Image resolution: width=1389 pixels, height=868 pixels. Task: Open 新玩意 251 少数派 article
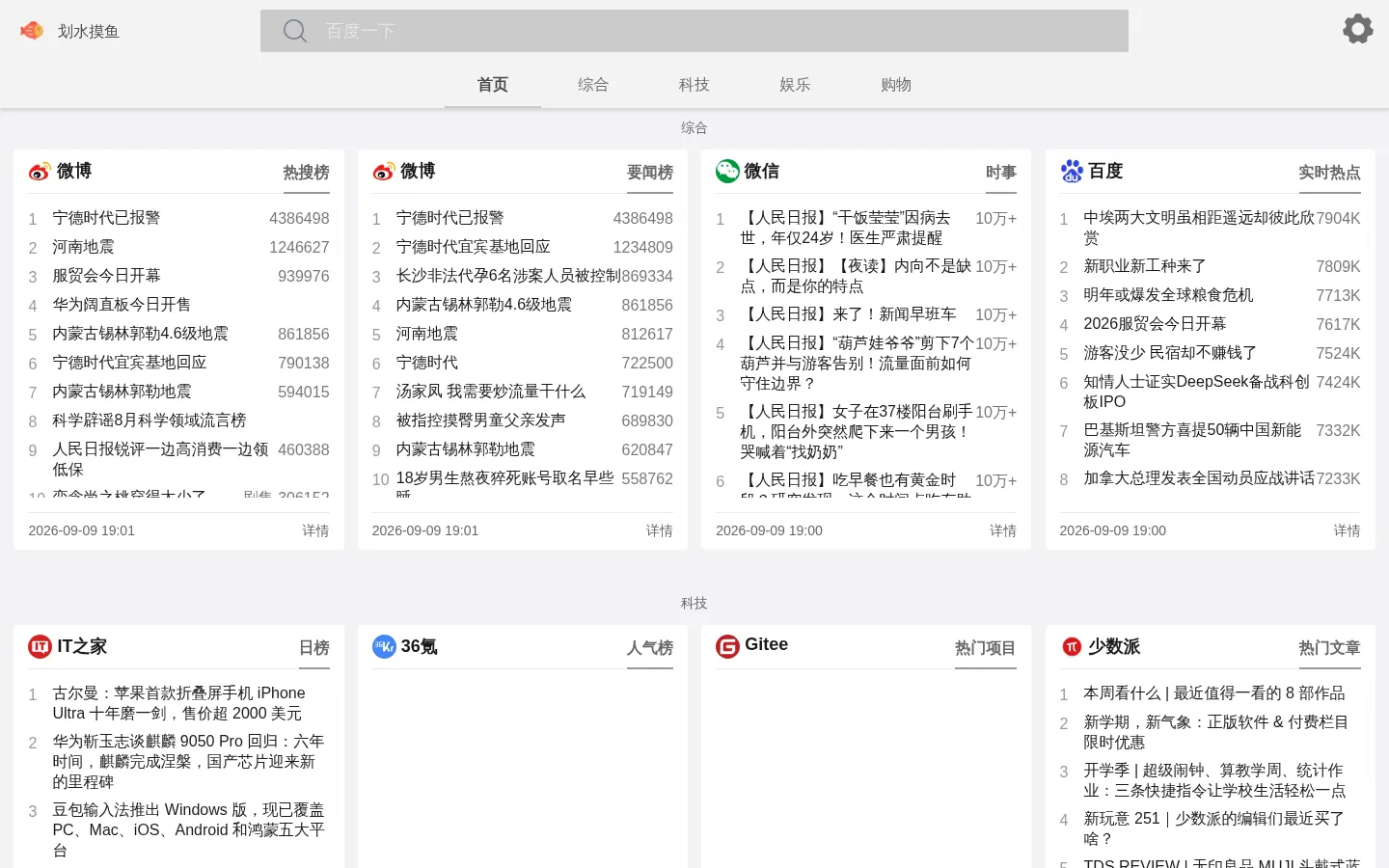coord(1213,828)
